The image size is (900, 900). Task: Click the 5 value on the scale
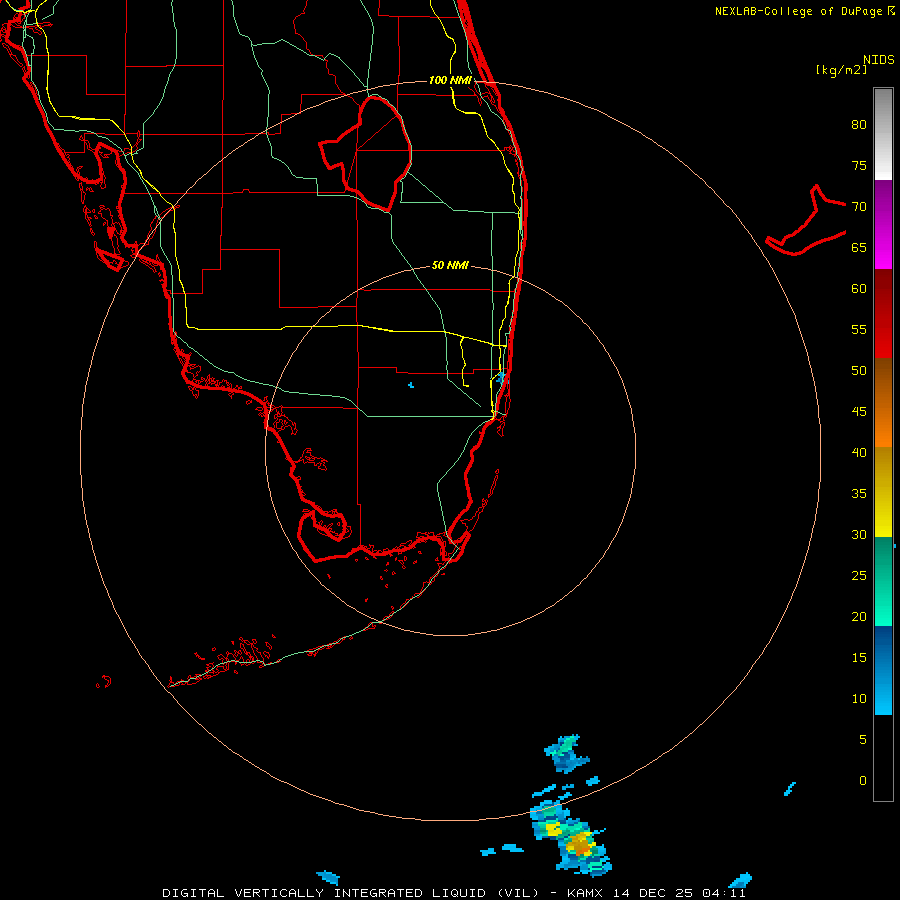(863, 740)
